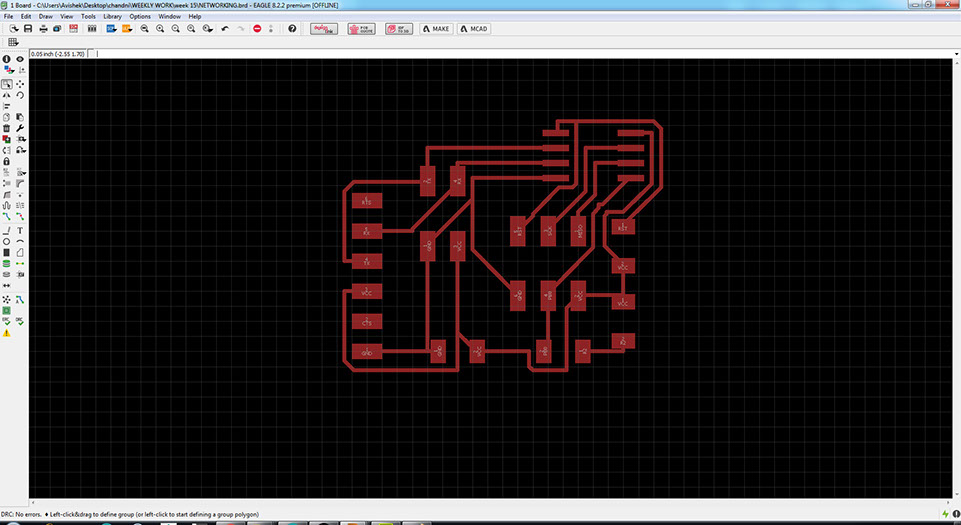This screenshot has height=525, width=961.
Task: Open the Tools menu
Action: pyautogui.click(x=88, y=17)
